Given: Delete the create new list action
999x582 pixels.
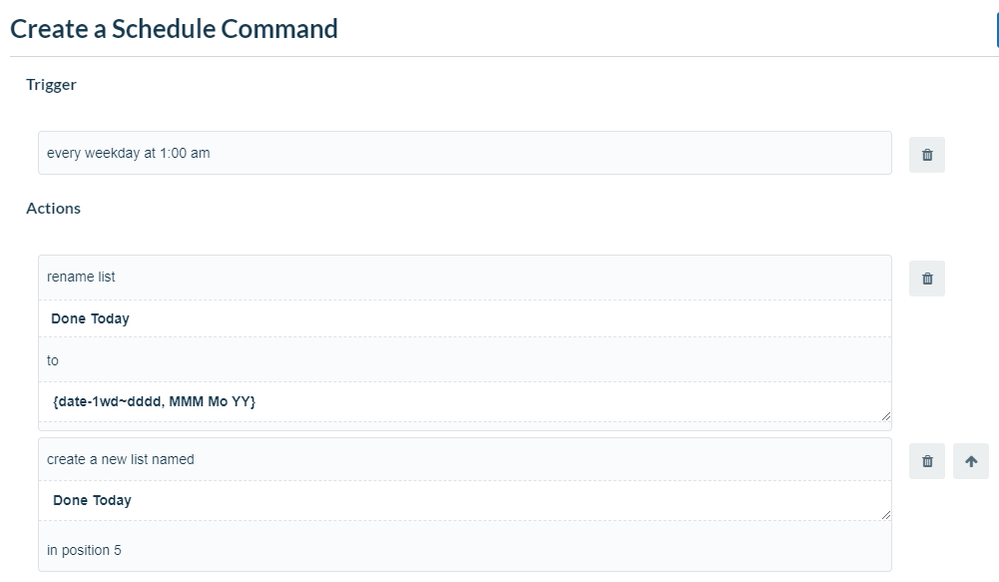Looking at the screenshot, I should coord(927,461).
